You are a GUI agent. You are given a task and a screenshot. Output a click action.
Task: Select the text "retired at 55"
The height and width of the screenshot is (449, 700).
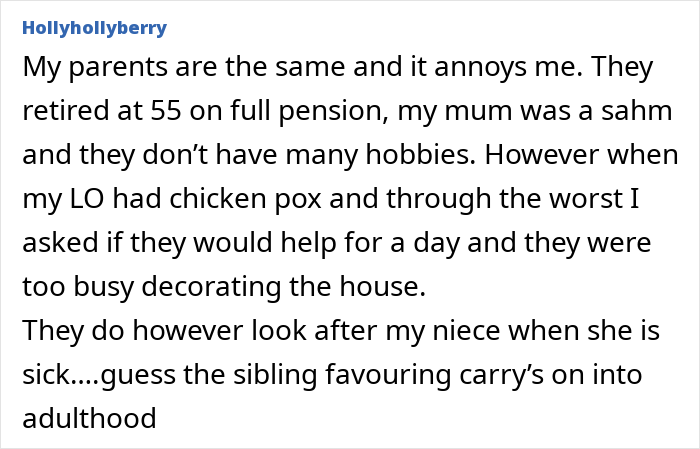102,110
